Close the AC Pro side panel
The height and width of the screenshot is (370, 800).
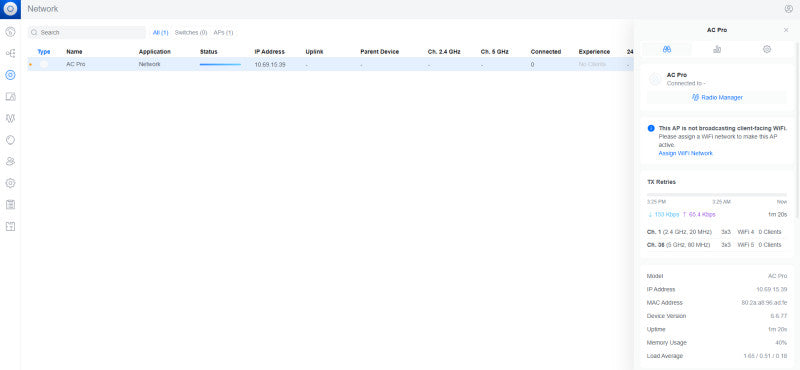point(786,30)
